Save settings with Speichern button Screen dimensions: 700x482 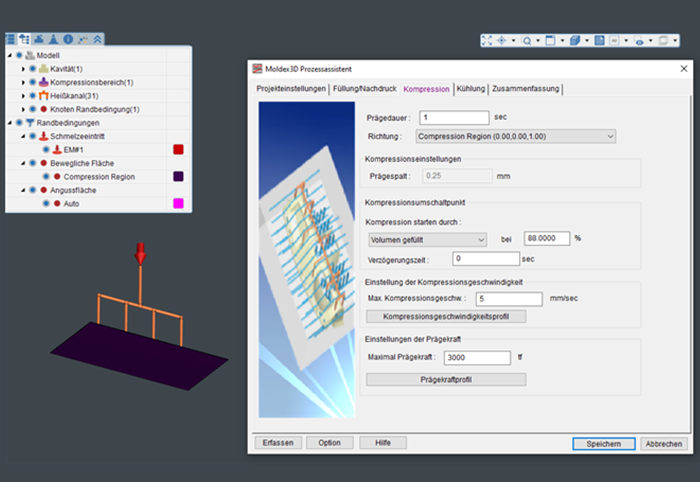click(604, 444)
